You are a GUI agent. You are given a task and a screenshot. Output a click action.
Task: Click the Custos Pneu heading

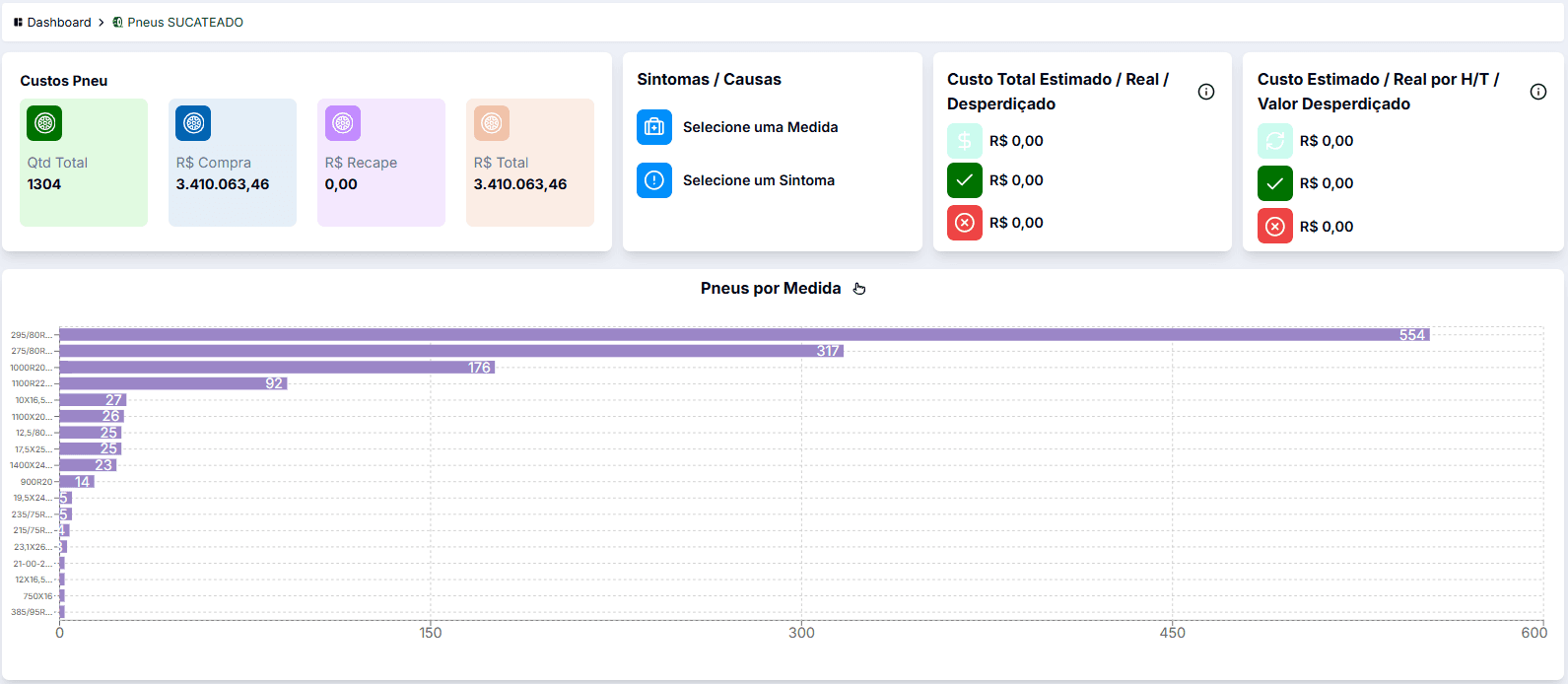64,81
